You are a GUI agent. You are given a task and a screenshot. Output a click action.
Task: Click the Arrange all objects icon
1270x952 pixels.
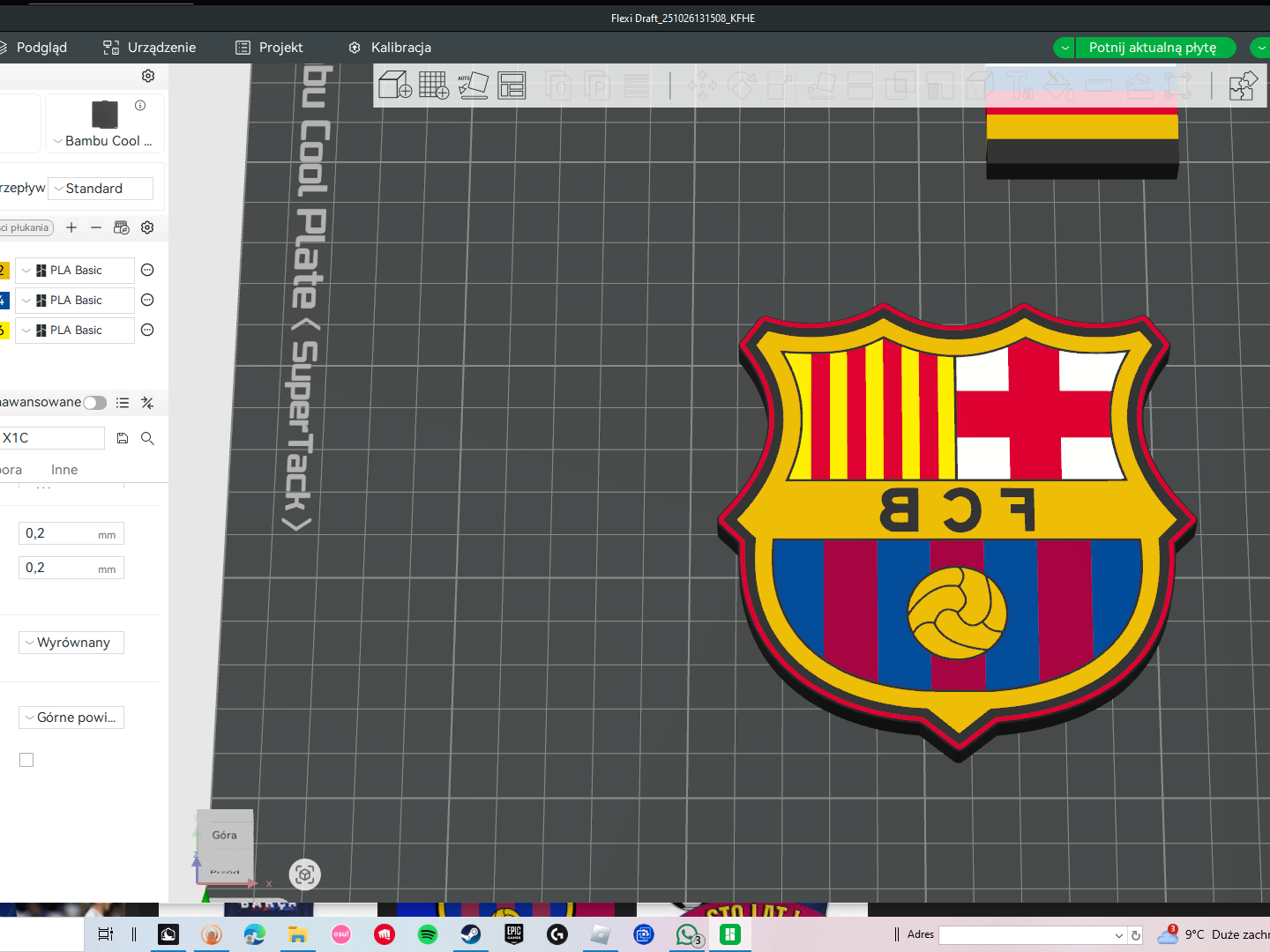pyautogui.click(x=512, y=86)
